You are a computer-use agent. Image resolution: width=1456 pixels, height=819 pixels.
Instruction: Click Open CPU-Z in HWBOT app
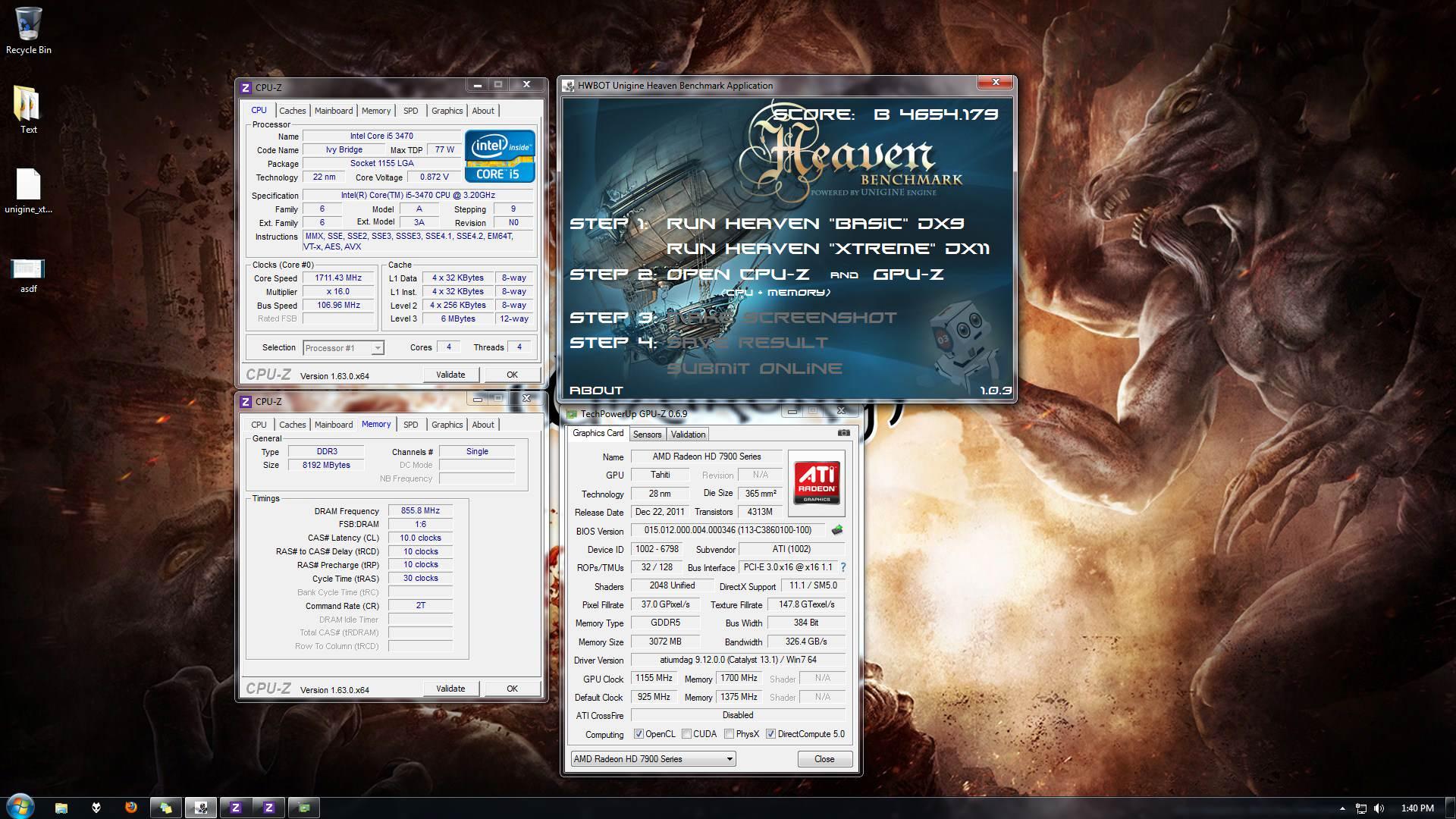coord(738,275)
